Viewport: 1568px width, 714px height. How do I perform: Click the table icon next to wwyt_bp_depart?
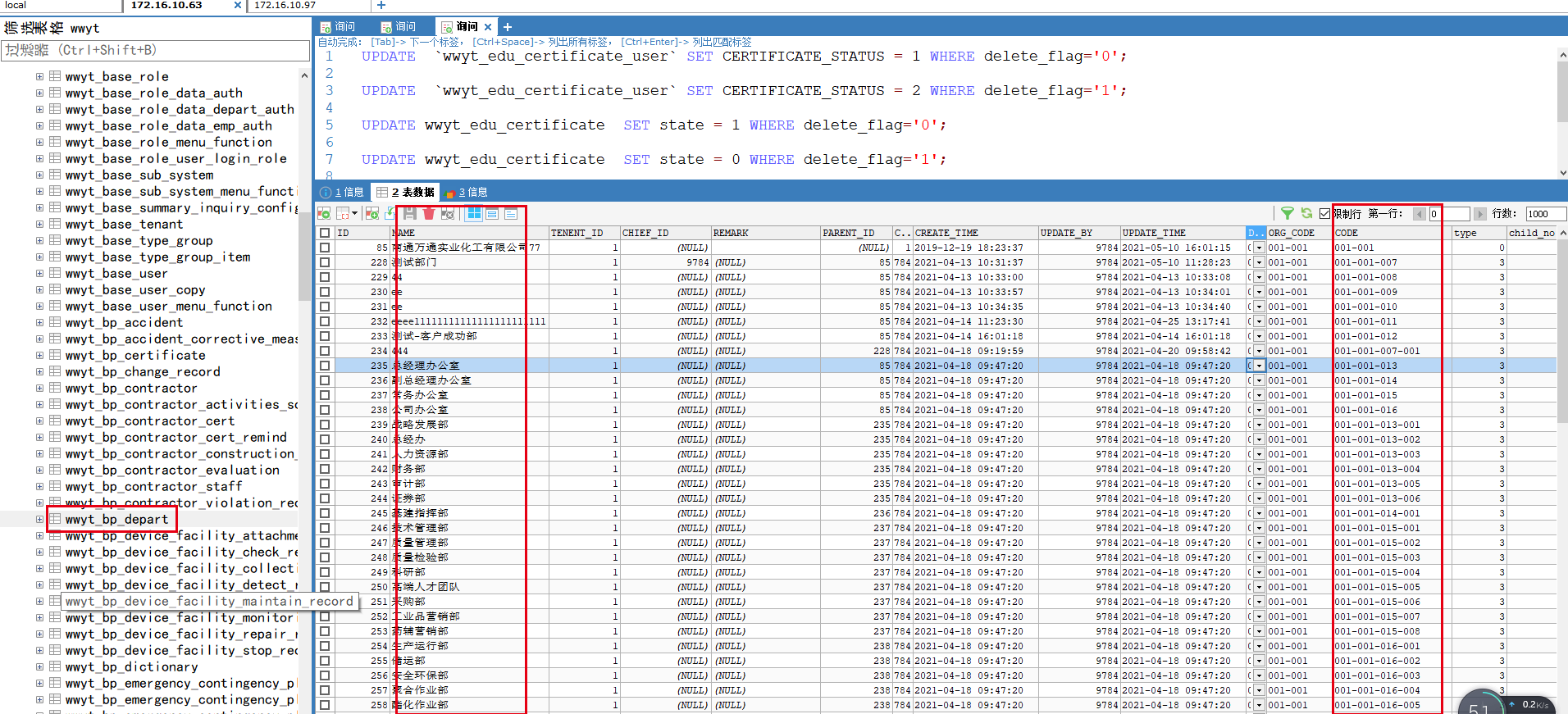pos(55,519)
